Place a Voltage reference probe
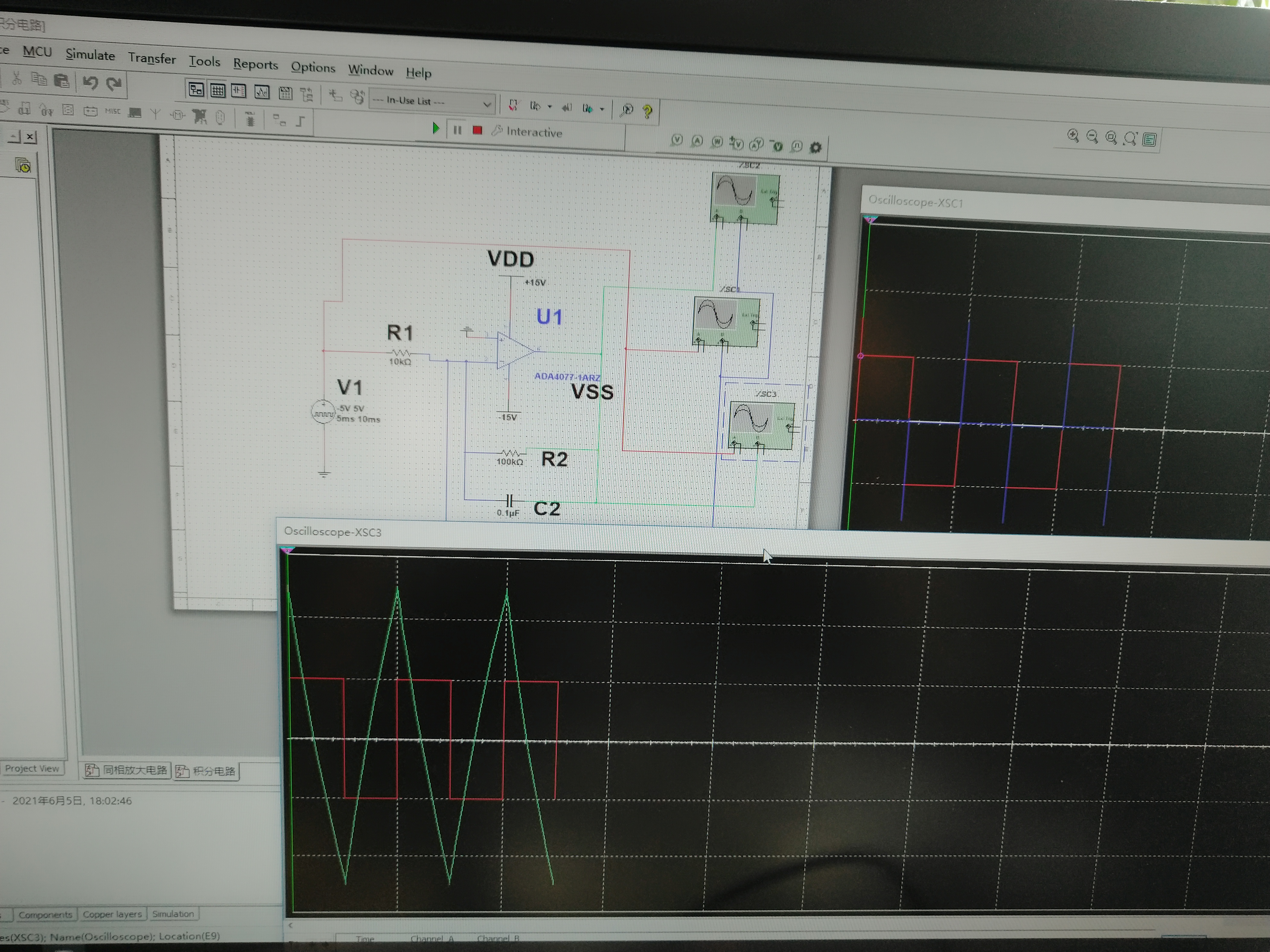 (777, 146)
